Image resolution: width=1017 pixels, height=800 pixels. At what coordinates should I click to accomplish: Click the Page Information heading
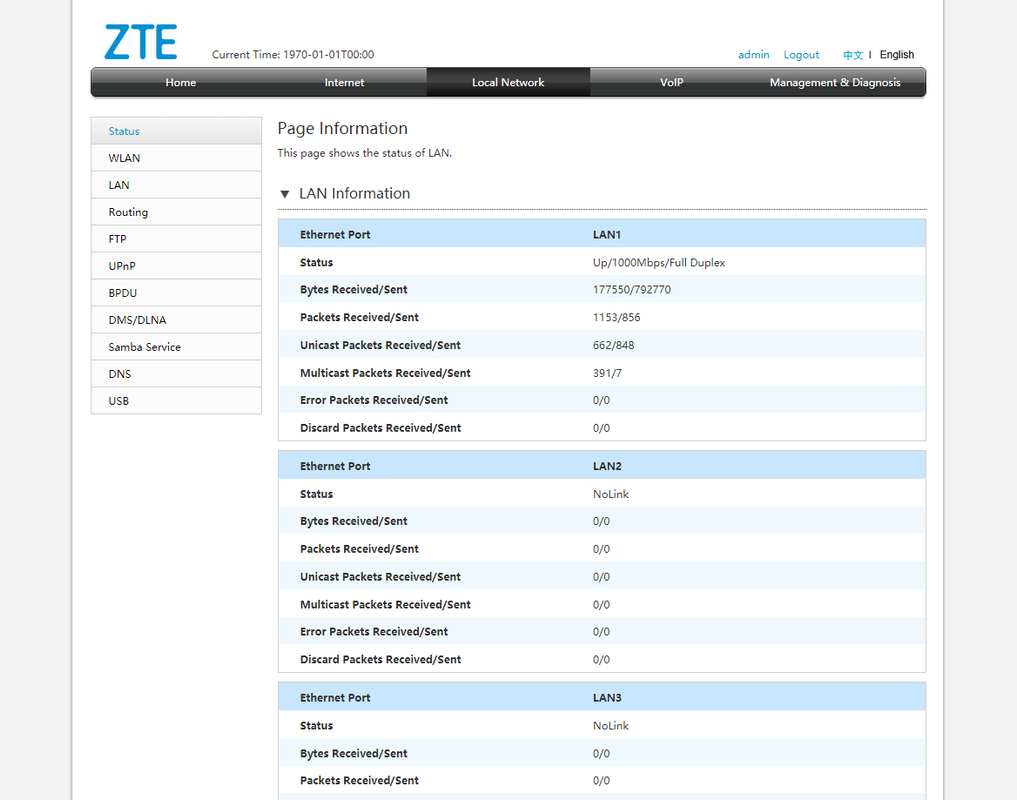[342, 128]
